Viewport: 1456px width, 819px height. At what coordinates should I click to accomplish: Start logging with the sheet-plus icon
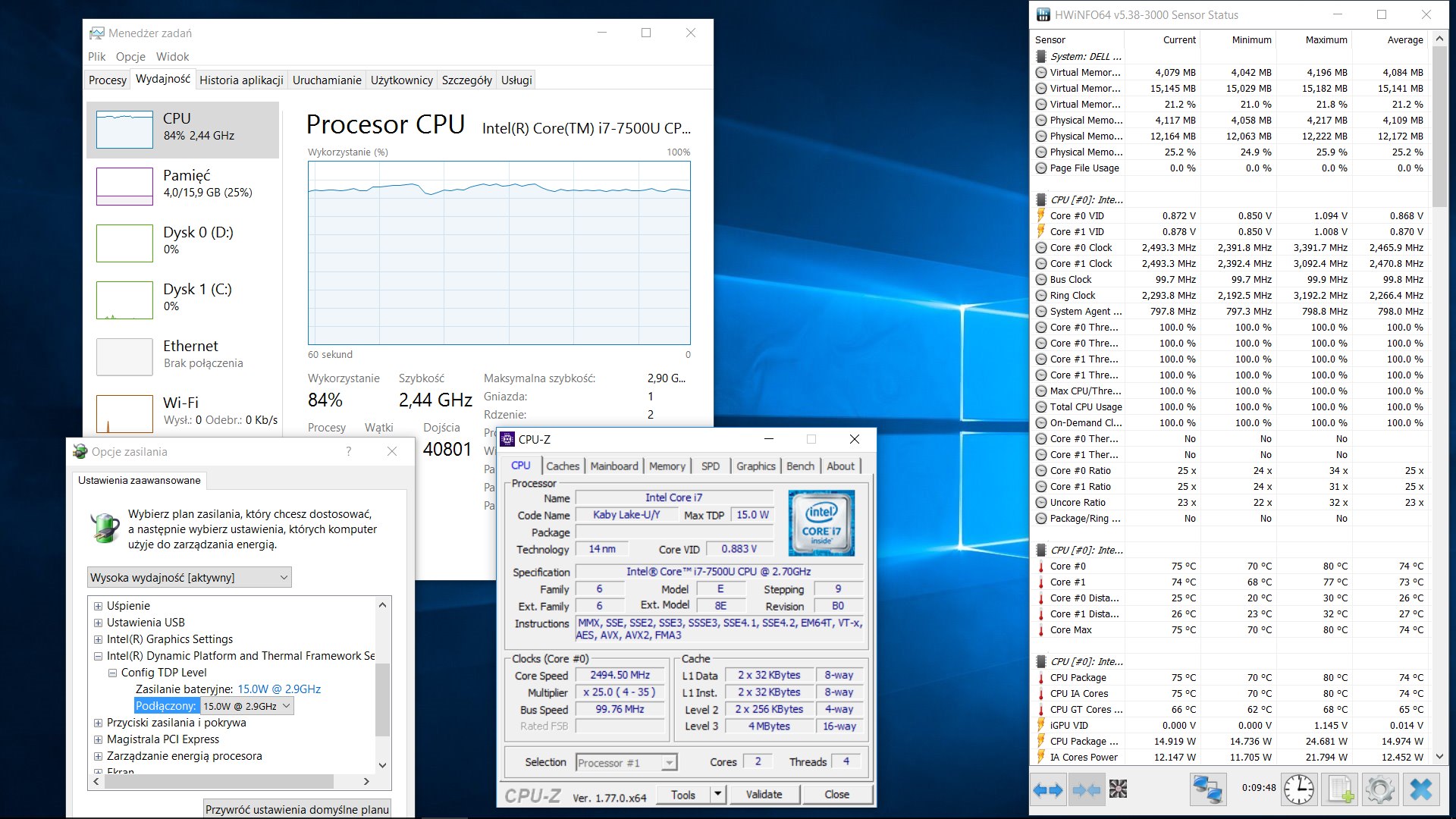pyautogui.click(x=1339, y=789)
